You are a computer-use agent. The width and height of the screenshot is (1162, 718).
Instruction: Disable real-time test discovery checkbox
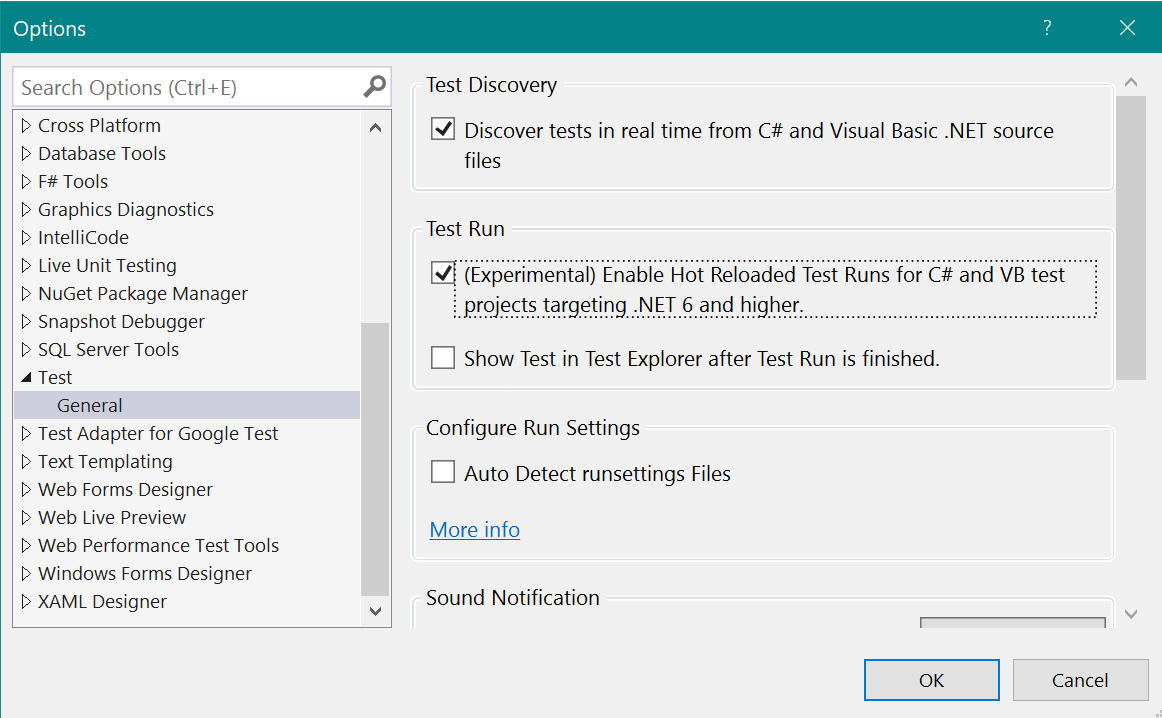tap(441, 130)
